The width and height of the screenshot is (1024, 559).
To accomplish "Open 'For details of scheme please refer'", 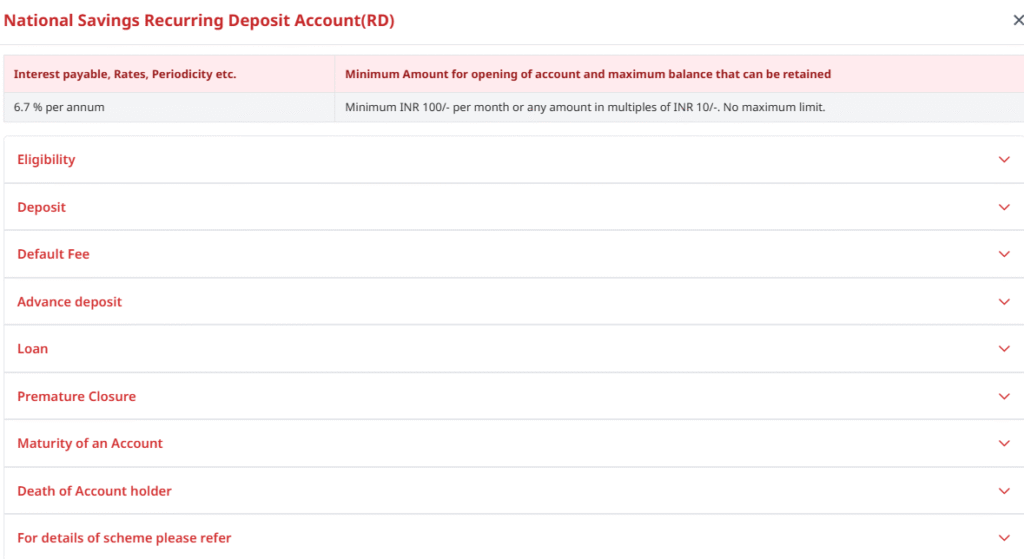I will (x=124, y=538).
